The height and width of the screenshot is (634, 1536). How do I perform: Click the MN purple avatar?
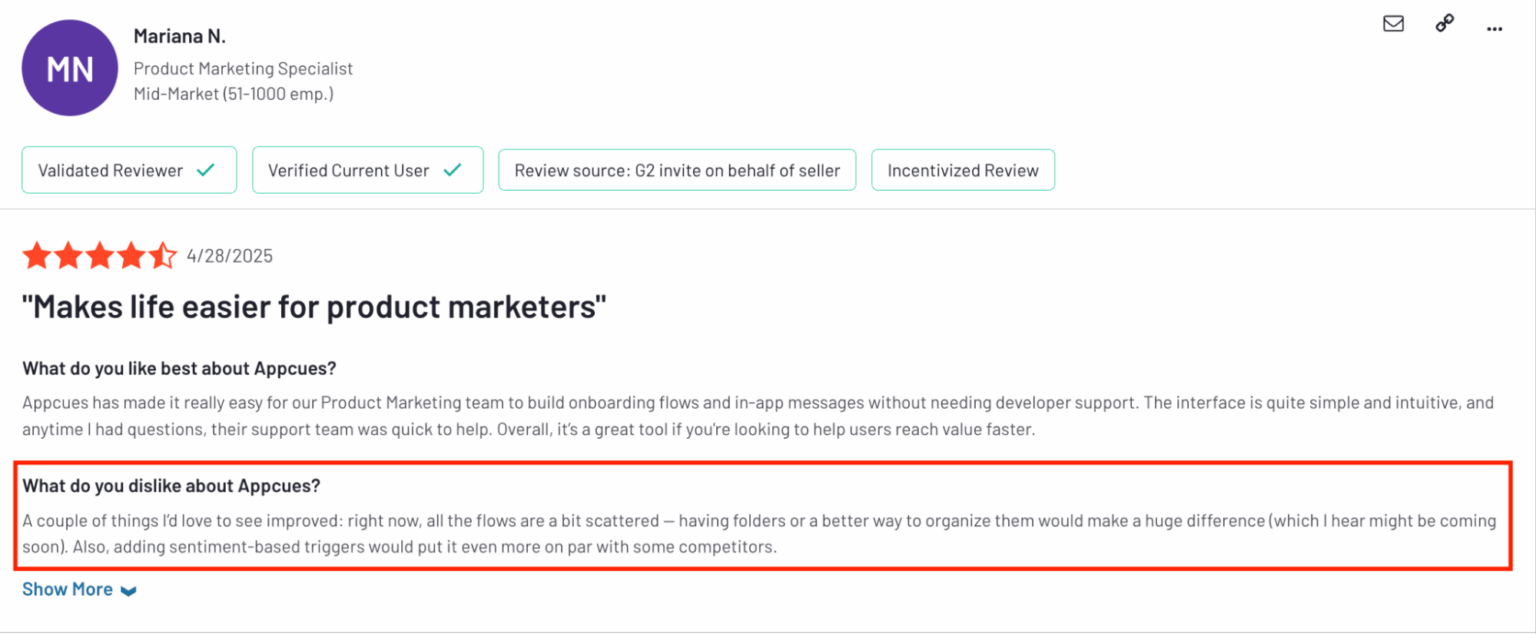(70, 68)
